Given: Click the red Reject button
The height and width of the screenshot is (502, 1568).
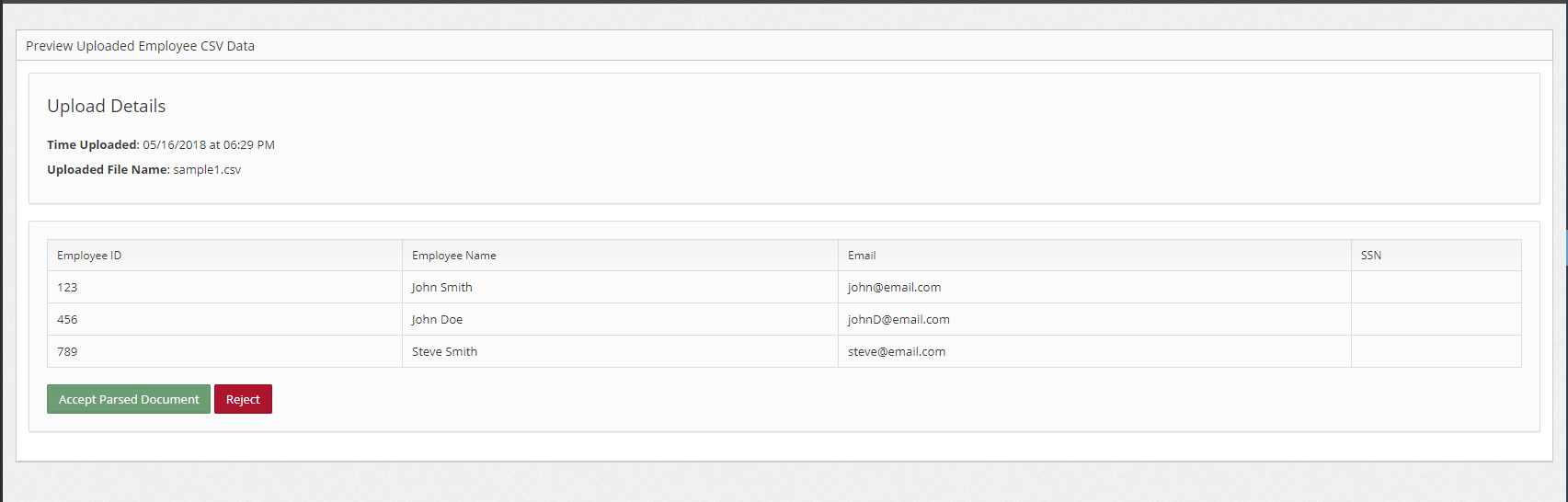Looking at the screenshot, I should coord(243,399).
